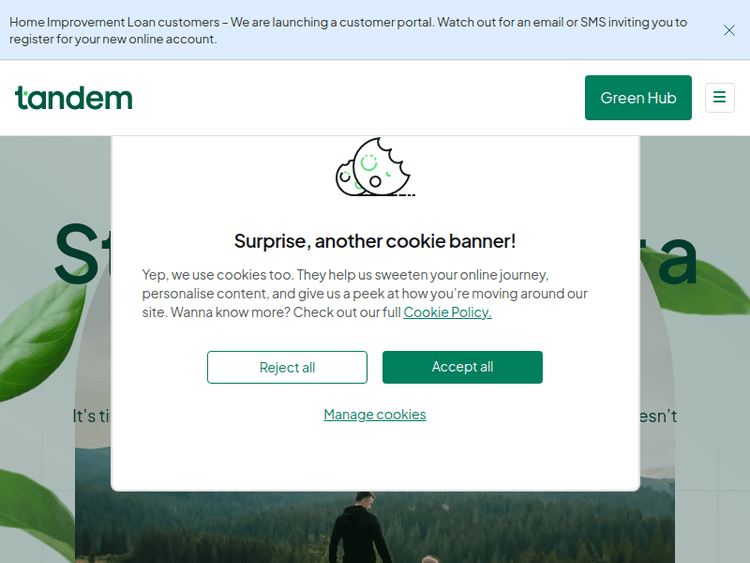Open the hamburger navigation menu
Screen dimensions: 750x563
[719, 97]
